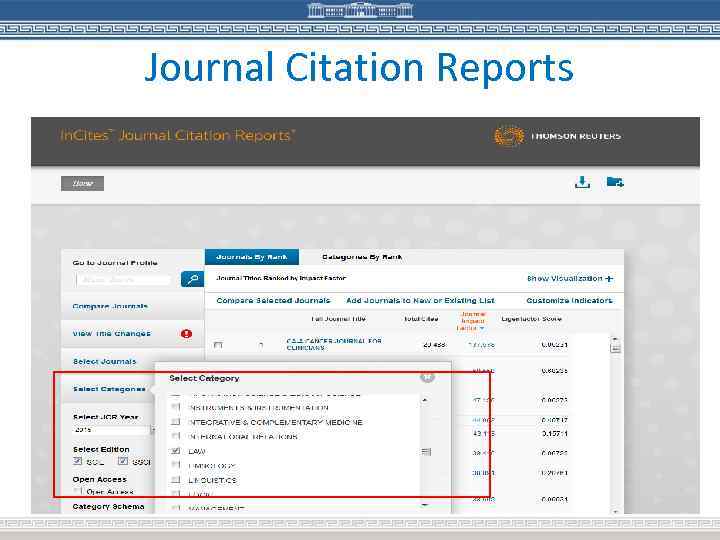Toggle the SSCI edition checkbox
The image size is (720, 540).
pos(123,461)
